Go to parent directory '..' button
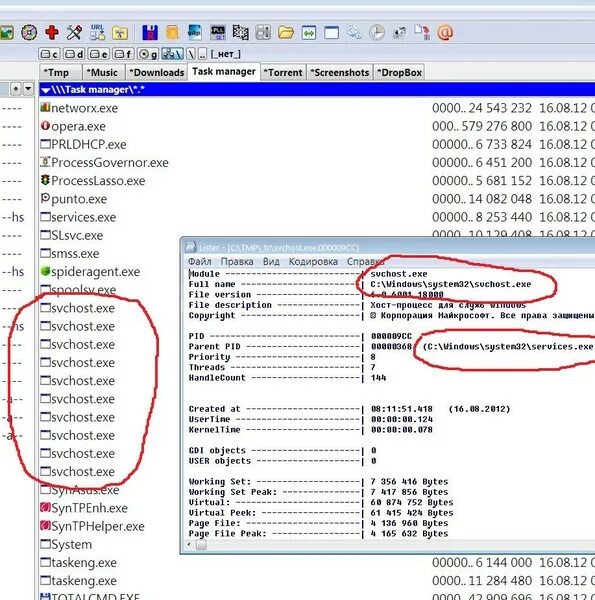The width and height of the screenshot is (595, 600). [202, 54]
